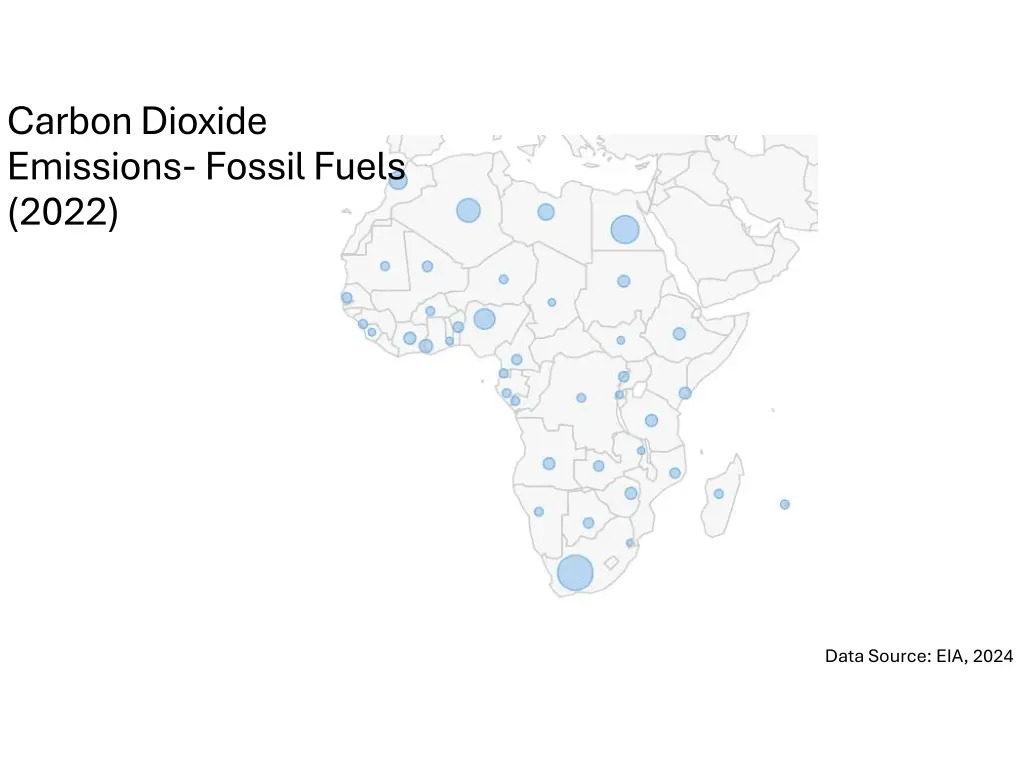This screenshot has width=1024, height=768.
Task: Select the Namibia emissions bubble
Action: pos(539,512)
